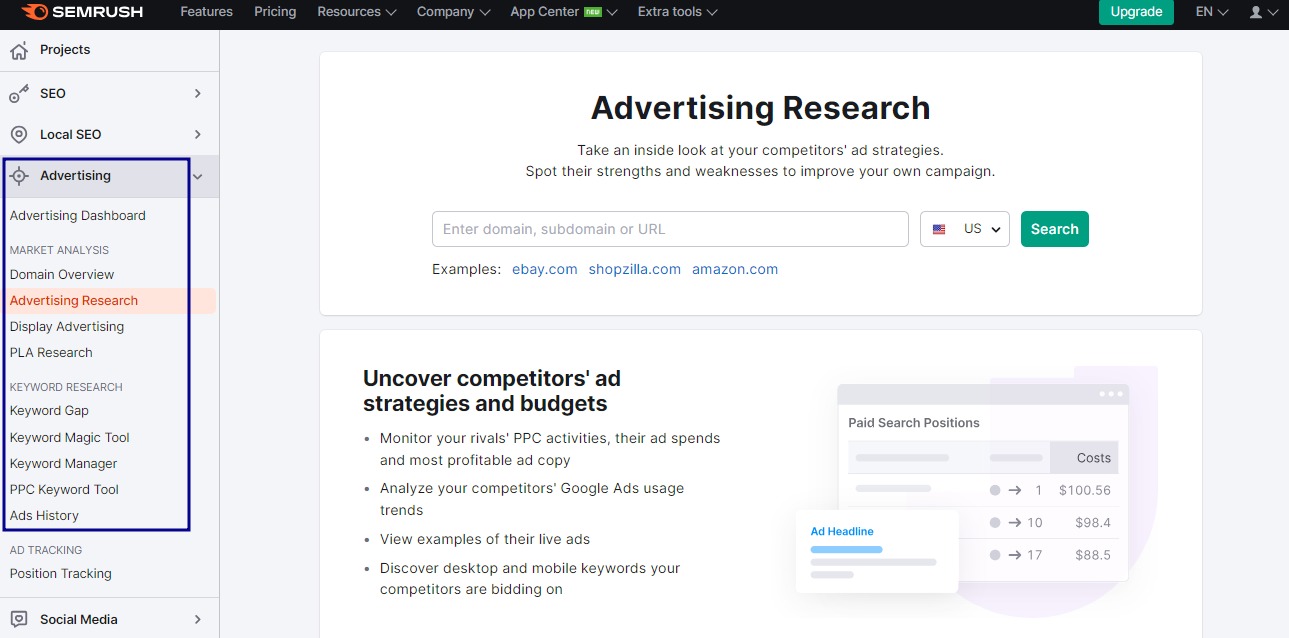Expand the Social Media sidebar section

pos(197,619)
